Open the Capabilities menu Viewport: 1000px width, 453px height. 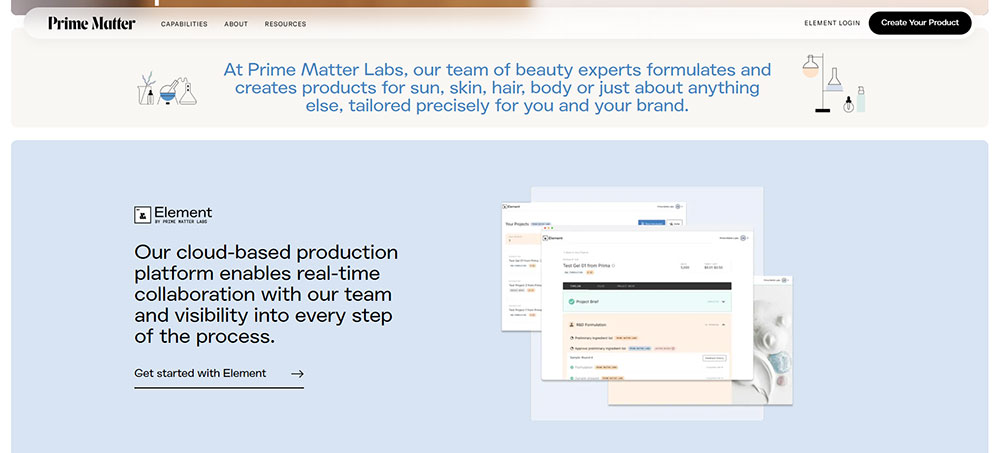pos(184,24)
